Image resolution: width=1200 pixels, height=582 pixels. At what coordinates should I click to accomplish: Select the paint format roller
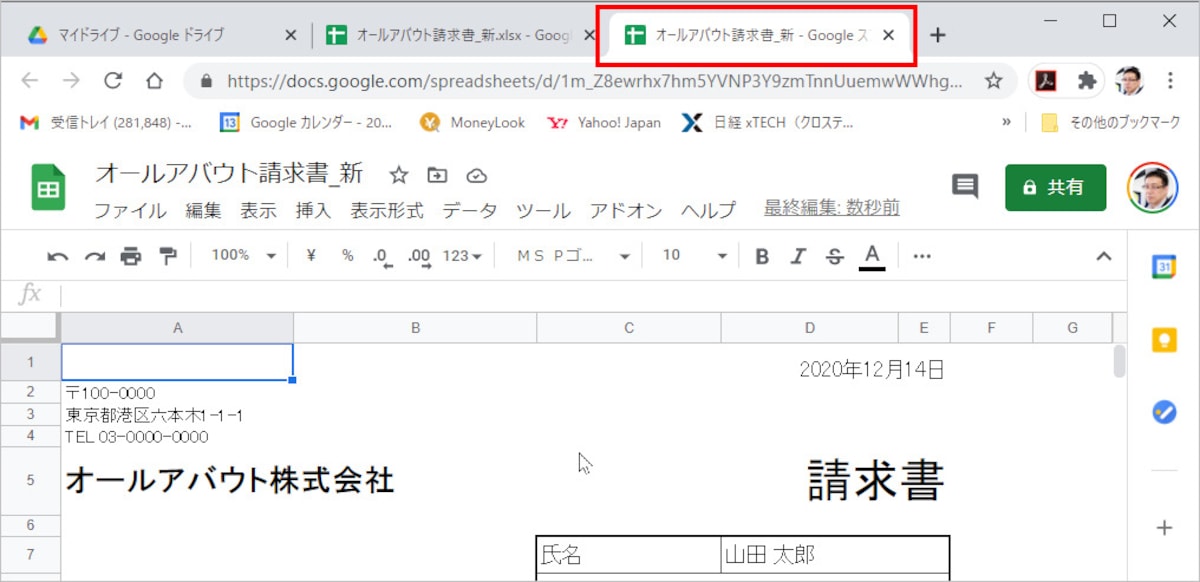pos(168,256)
